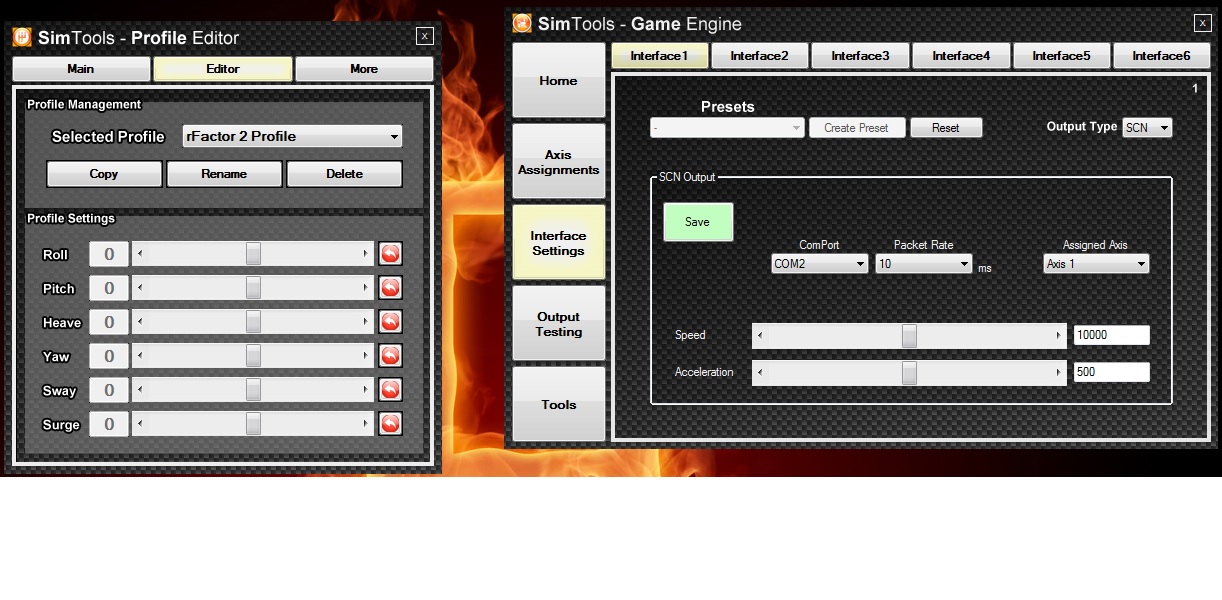1222x600 pixels.
Task: Click the Heave value box
Action: pyautogui.click(x=109, y=322)
